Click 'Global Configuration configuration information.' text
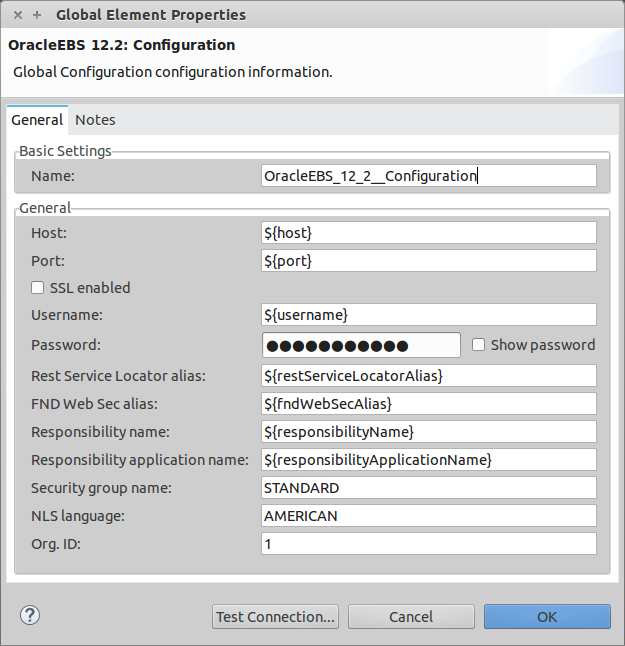 click(x=173, y=72)
